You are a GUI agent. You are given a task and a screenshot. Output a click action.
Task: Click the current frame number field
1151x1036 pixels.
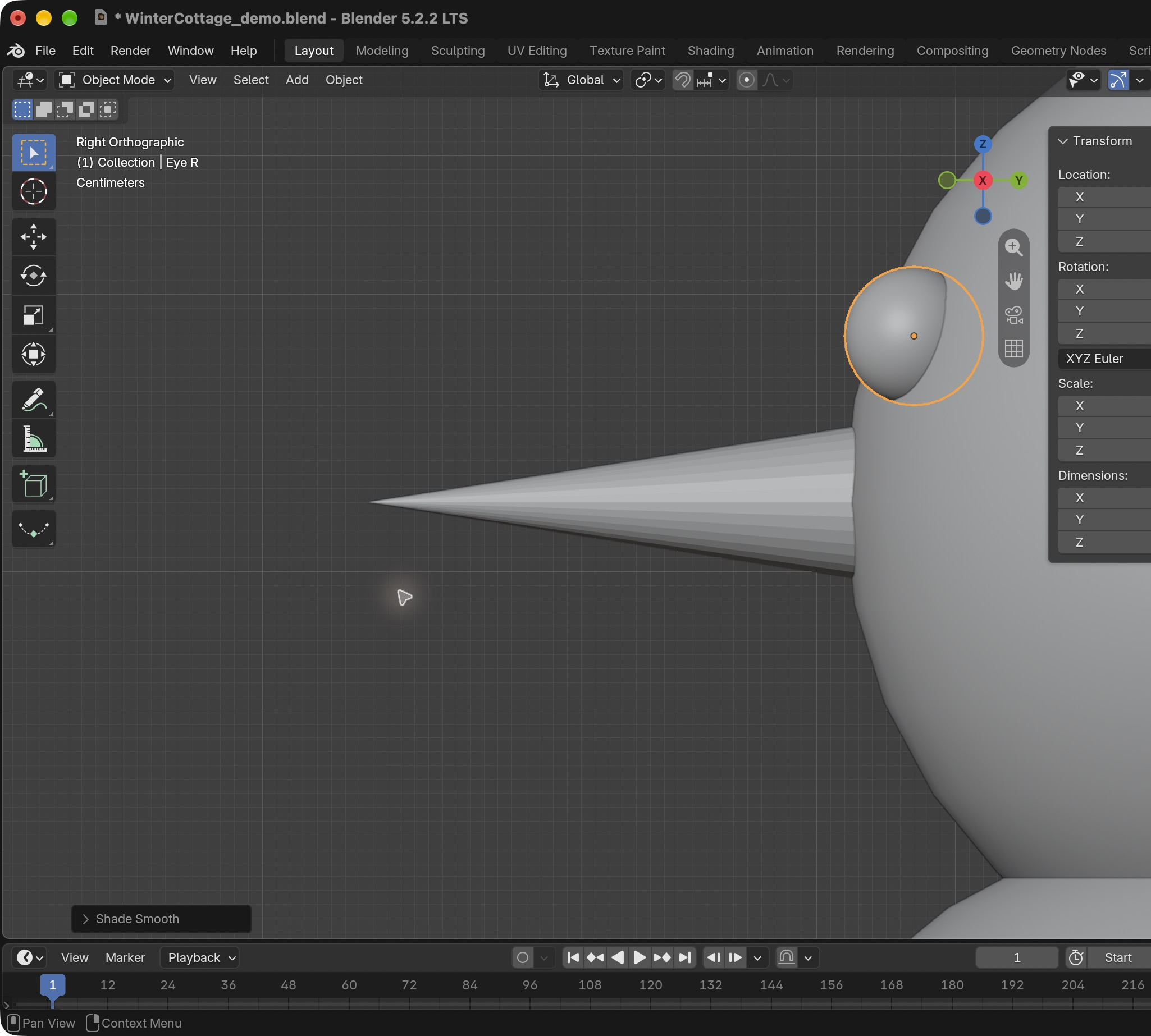coord(1017,957)
